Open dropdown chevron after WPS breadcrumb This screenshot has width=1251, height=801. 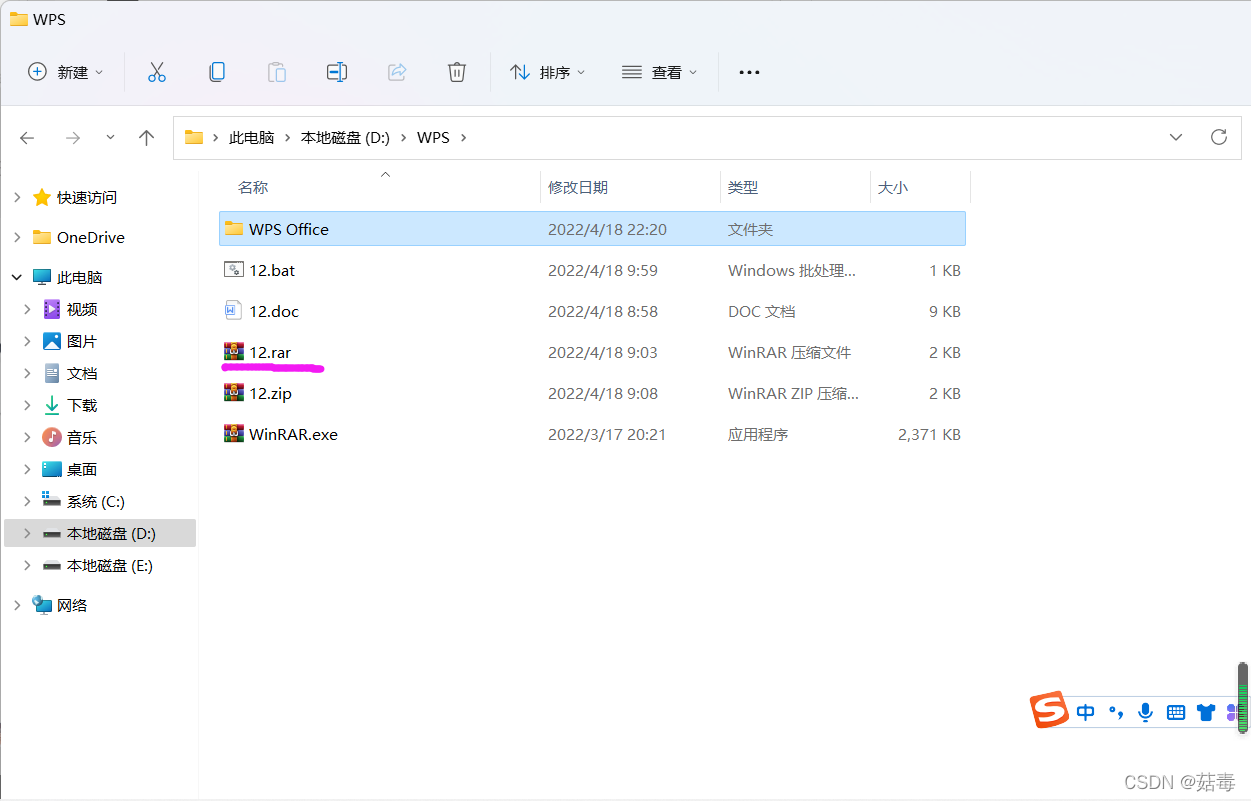463,137
